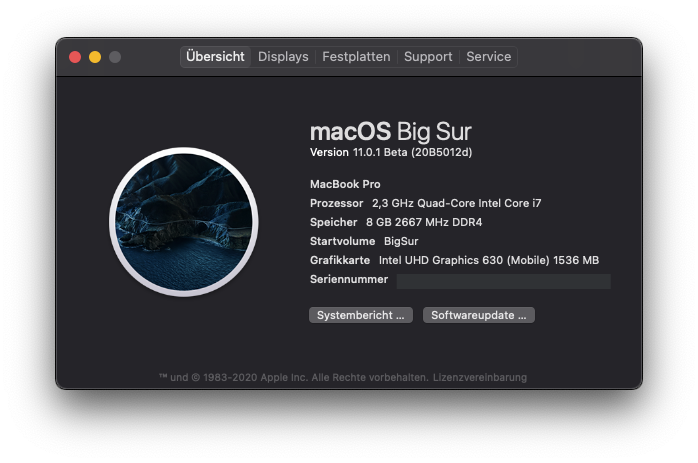
Task: Click the Grafikkarte label
Action: point(340,260)
